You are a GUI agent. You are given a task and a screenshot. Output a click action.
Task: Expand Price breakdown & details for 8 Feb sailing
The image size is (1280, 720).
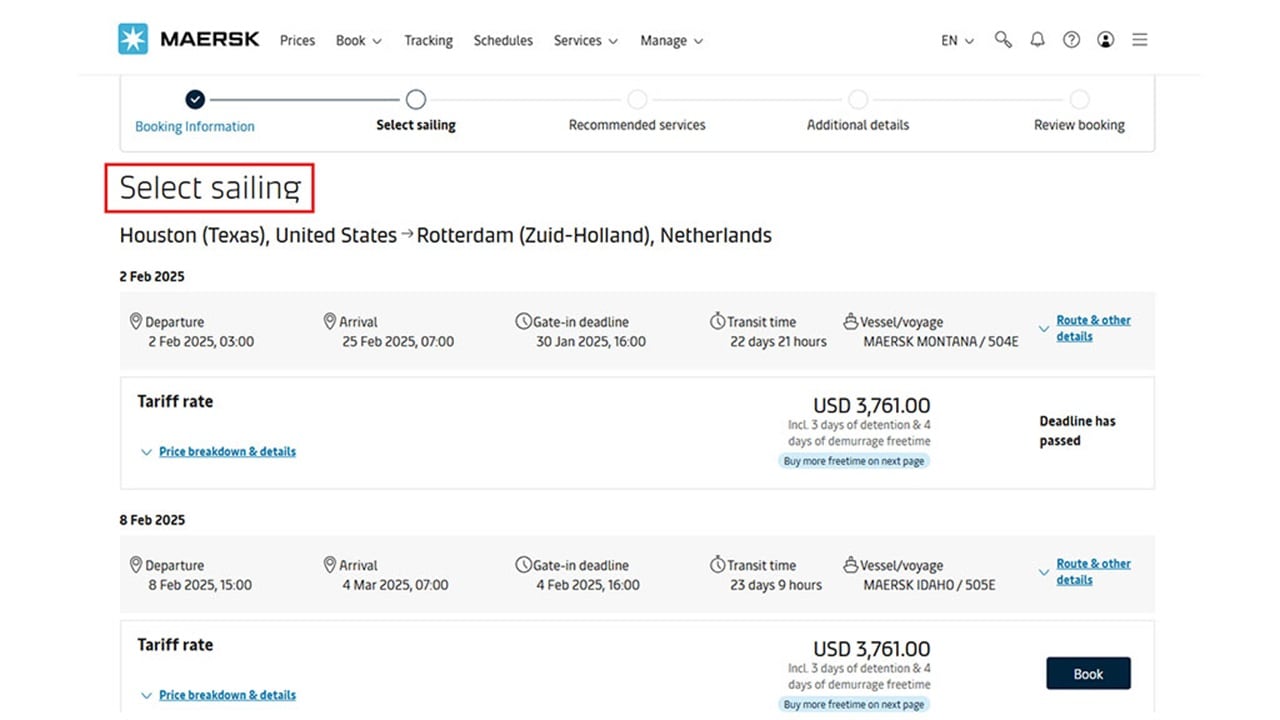[x=227, y=694]
